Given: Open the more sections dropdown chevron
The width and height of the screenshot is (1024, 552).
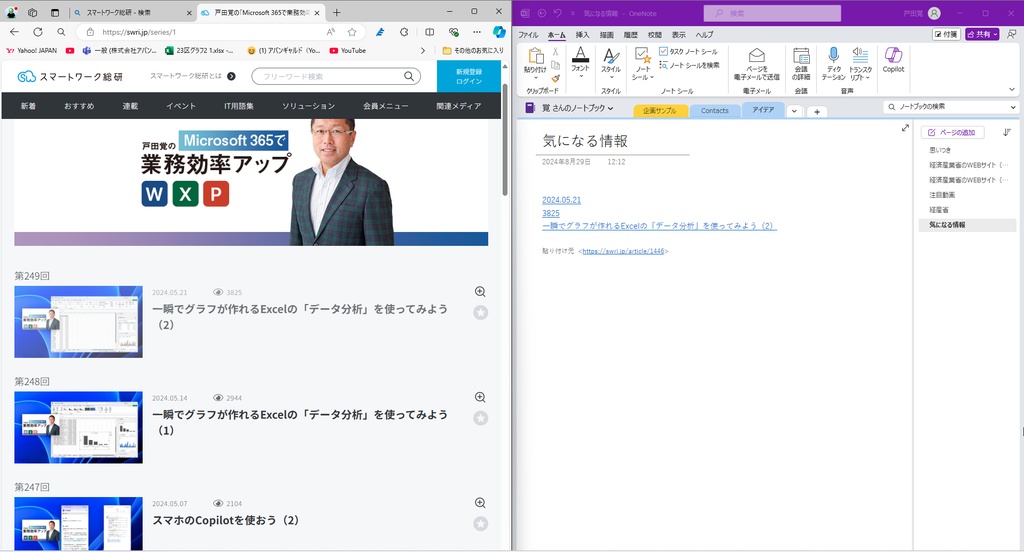Looking at the screenshot, I should pyautogui.click(x=794, y=111).
